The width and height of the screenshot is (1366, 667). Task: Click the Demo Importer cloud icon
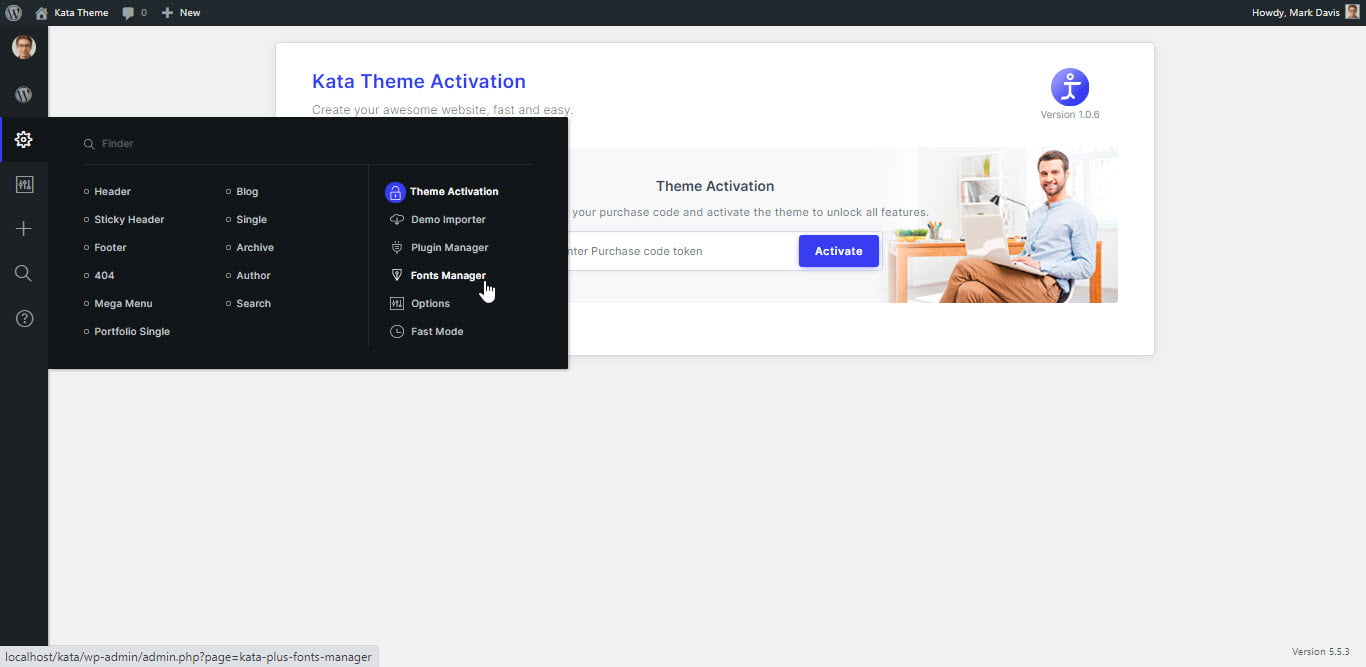pos(397,219)
